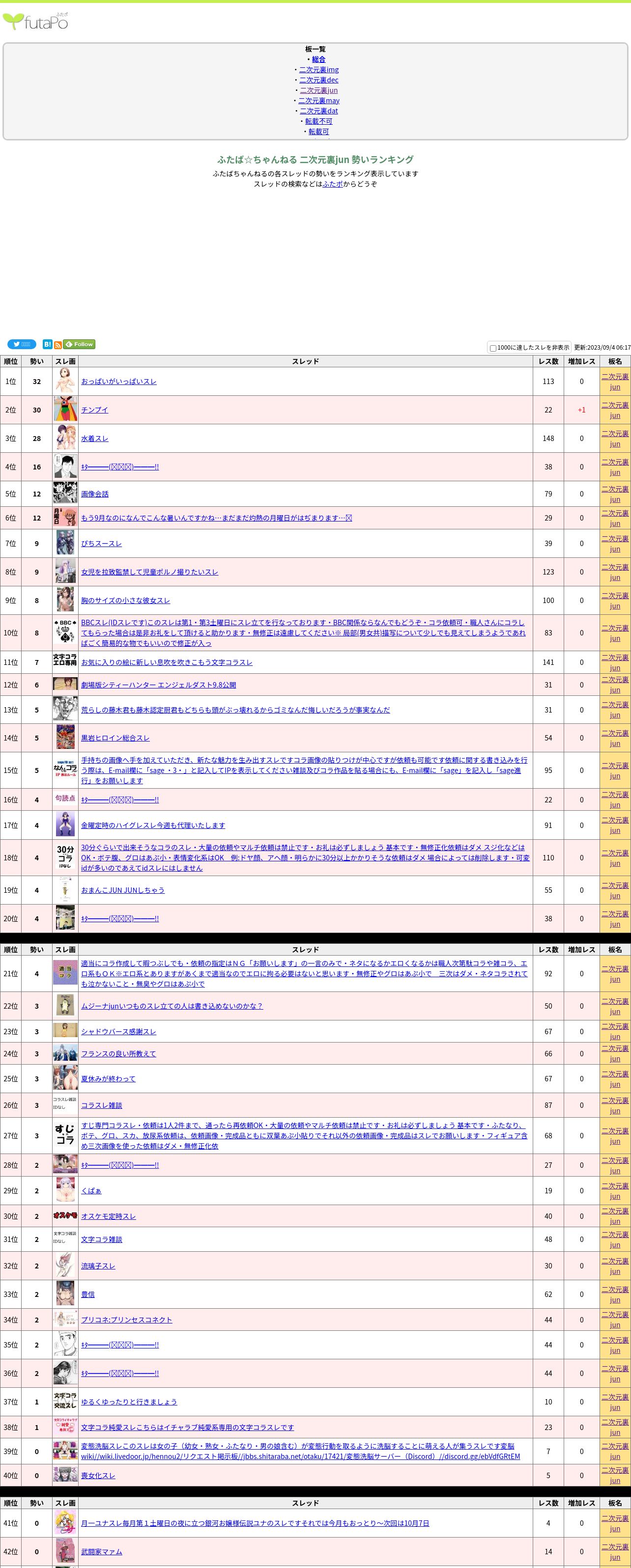Click the 黒岩ヒロイン thumbnail at 14位
631x1568 pixels.
(x=65, y=737)
